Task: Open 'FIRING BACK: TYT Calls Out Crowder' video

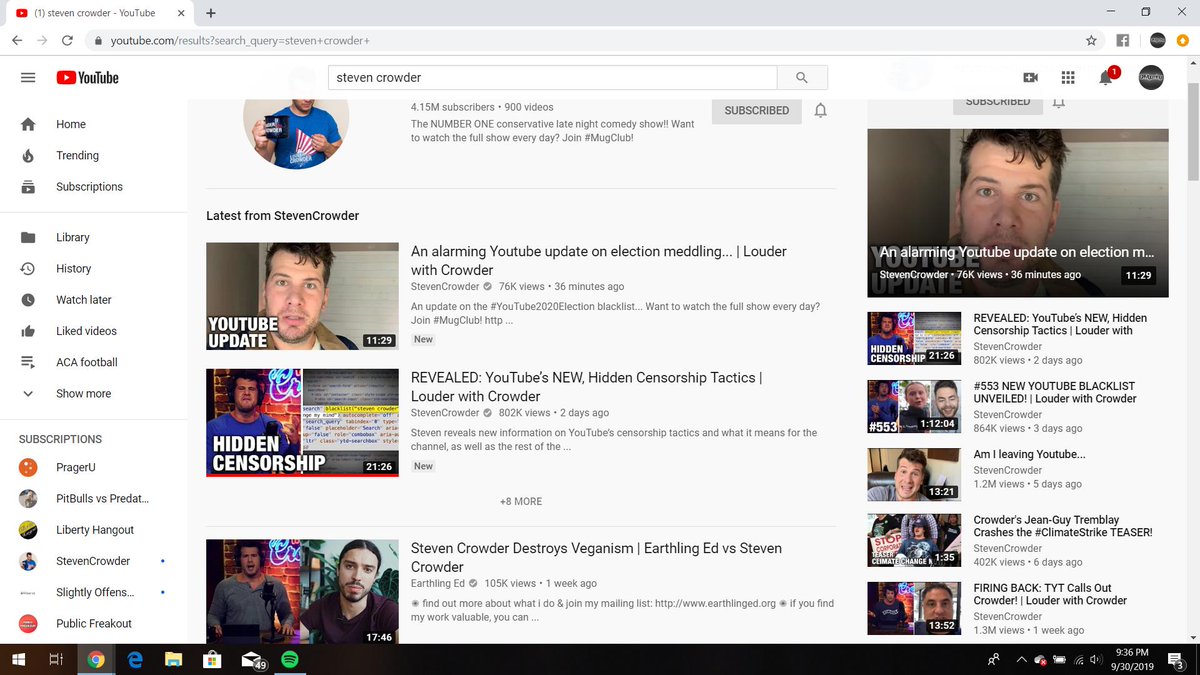Action: (1050, 594)
